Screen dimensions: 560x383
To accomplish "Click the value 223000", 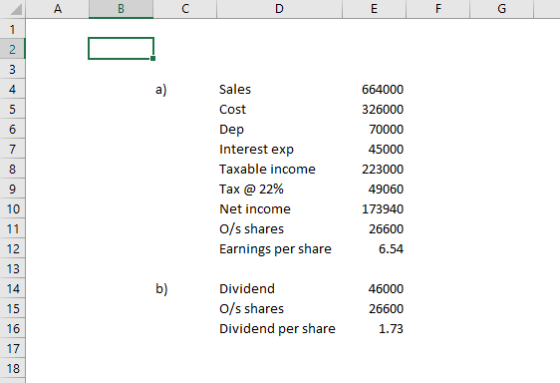I will [x=382, y=169].
